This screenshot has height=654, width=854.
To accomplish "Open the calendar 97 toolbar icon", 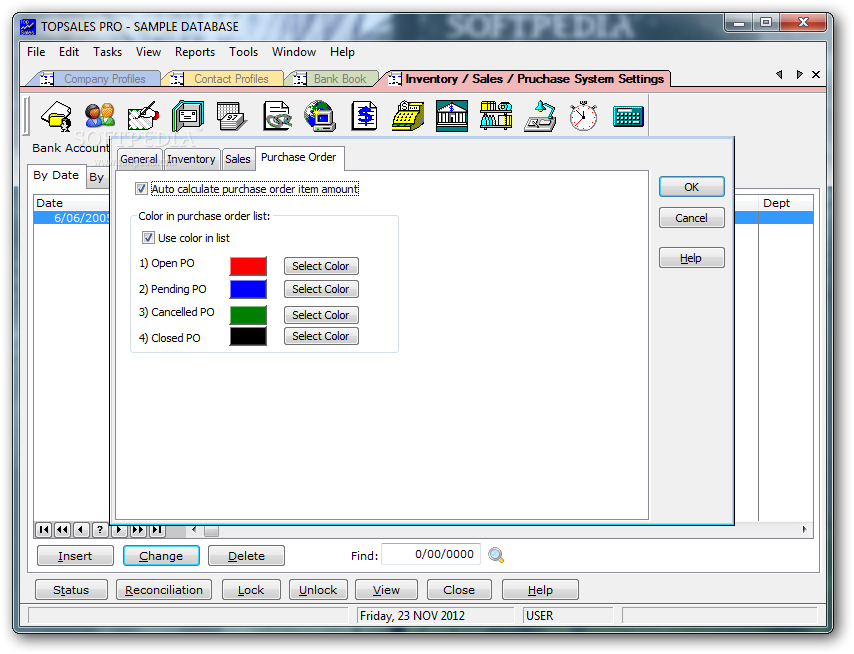I will pyautogui.click(x=231, y=116).
